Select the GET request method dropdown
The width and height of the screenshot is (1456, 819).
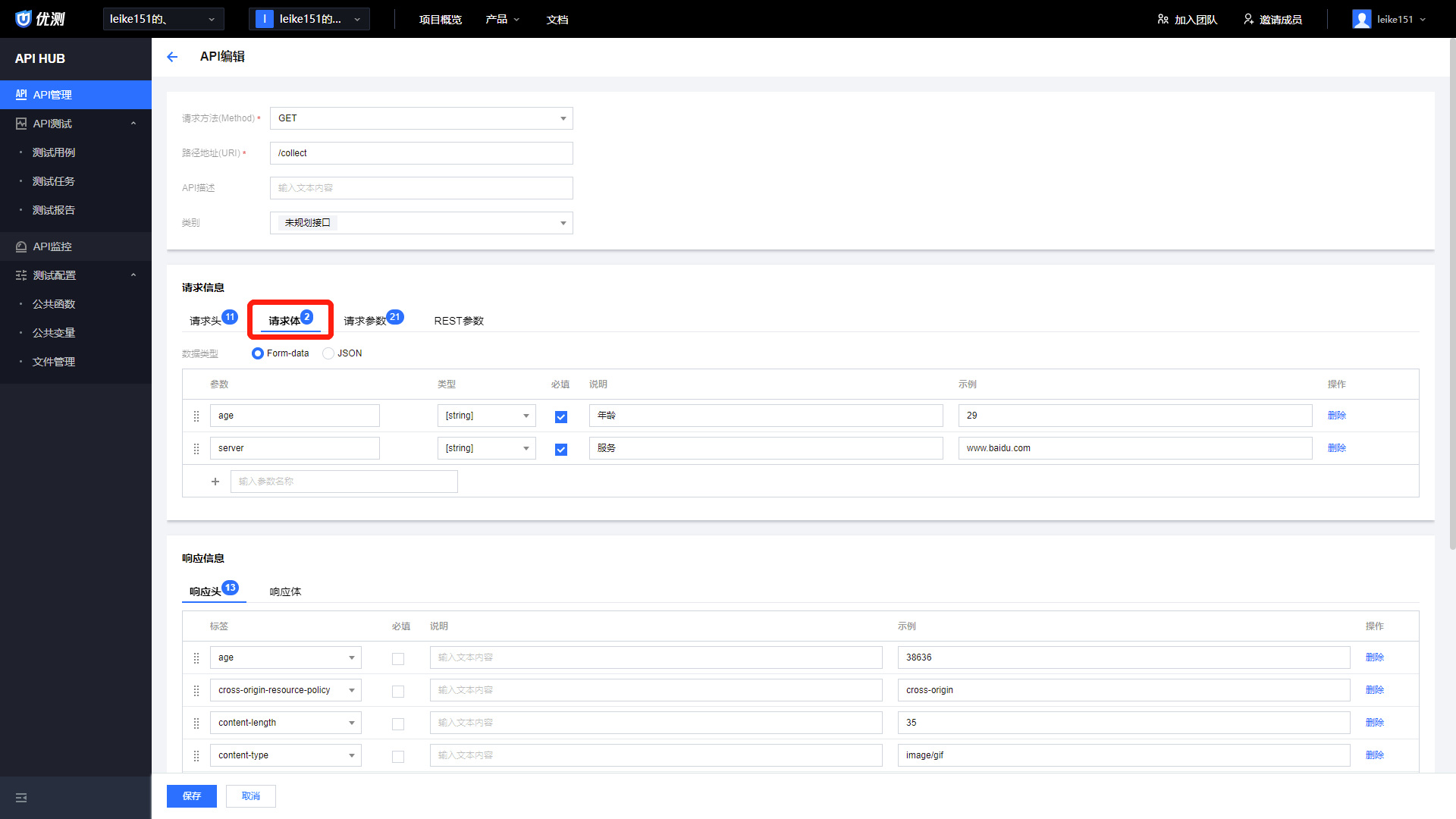point(421,118)
